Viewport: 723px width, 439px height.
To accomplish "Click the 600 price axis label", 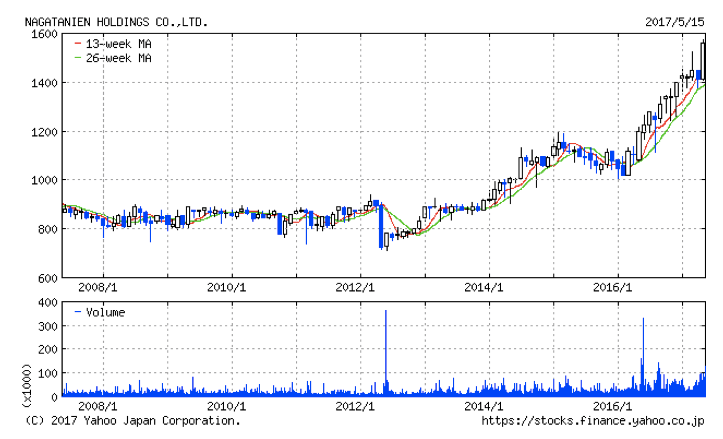I will pos(43,278).
